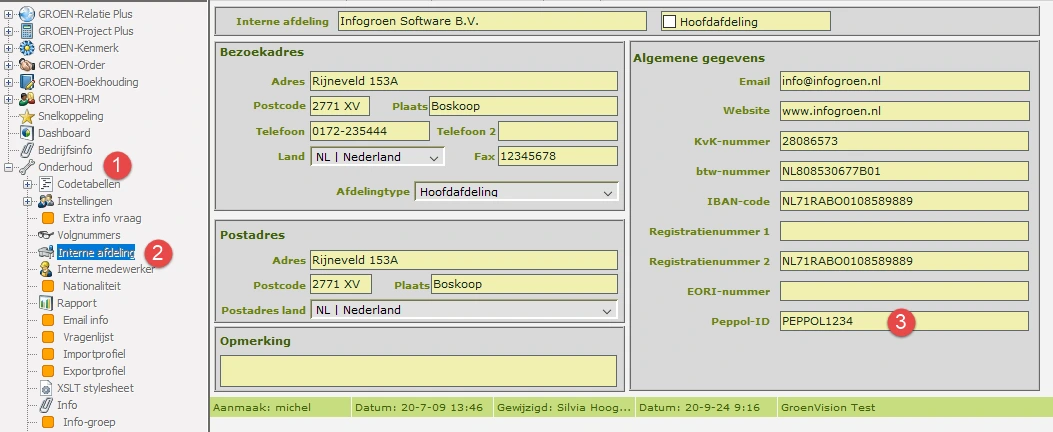This screenshot has height=432, width=1053.
Task: Open Dashboard in the navigation tree
Action: [64, 133]
